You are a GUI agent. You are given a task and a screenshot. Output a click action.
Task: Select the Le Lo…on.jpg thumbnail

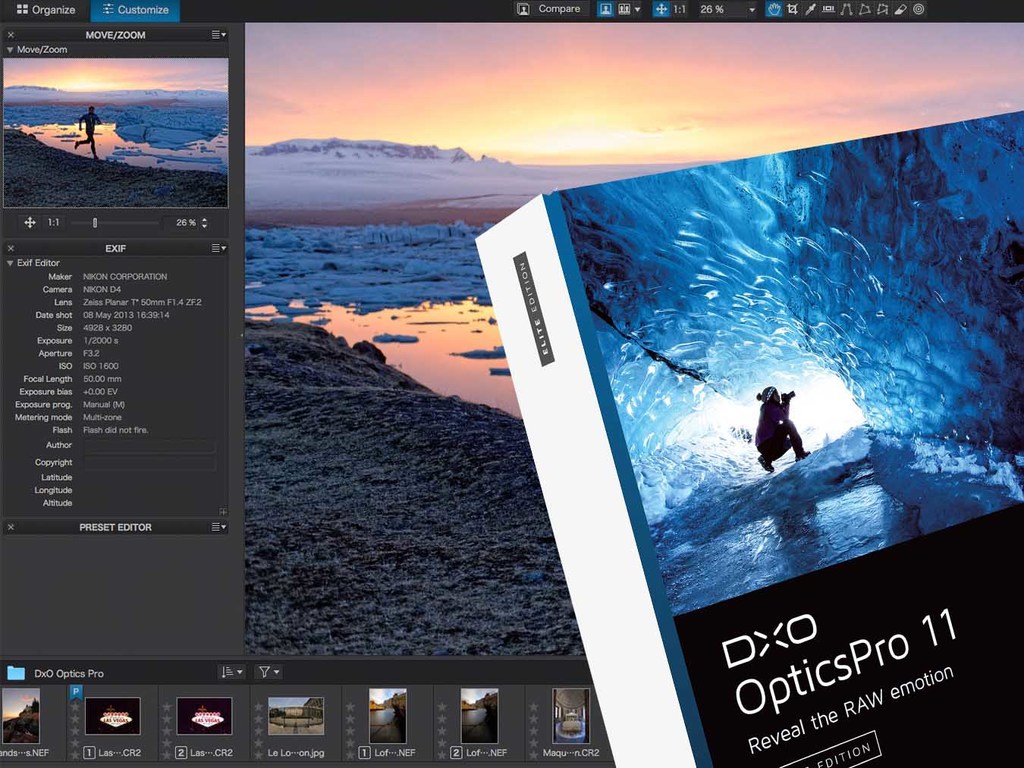coord(296,716)
